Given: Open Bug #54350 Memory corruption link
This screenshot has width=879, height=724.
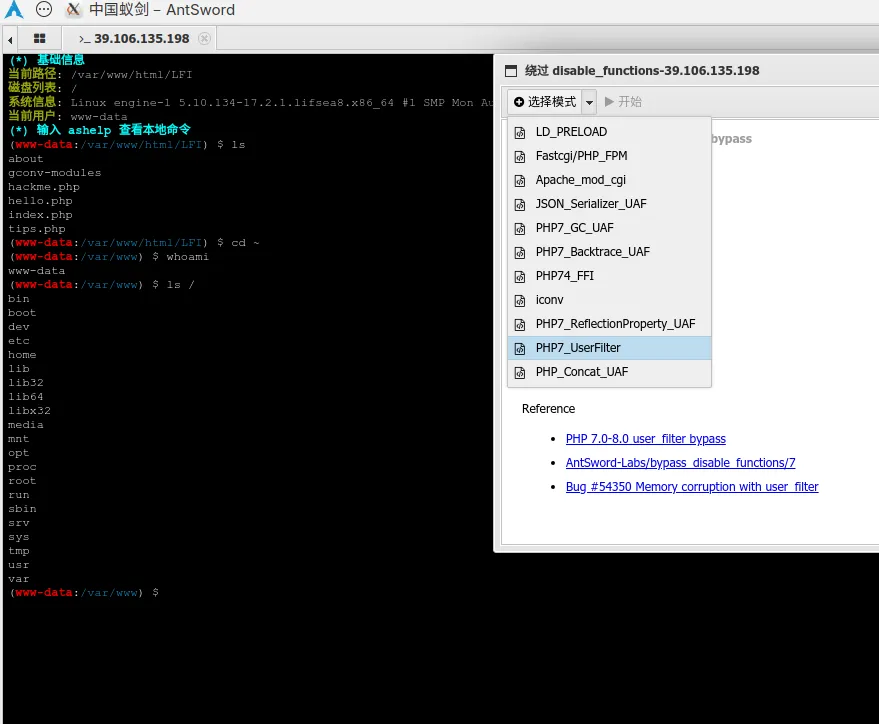Looking at the screenshot, I should pyautogui.click(x=692, y=487).
